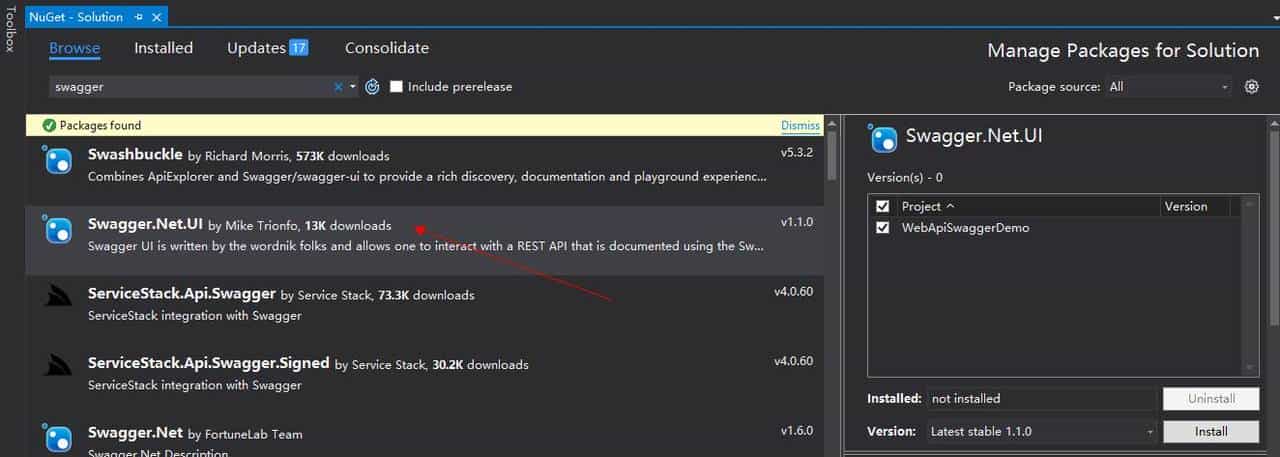Click the package list scrollbar up arrow
Screen dimensions: 1280x457
point(832,123)
